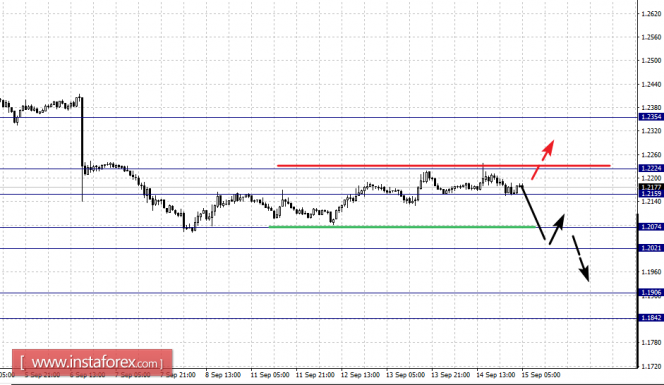
Task: Click the 15 Sep 05:00 time label
Action: click(541, 375)
